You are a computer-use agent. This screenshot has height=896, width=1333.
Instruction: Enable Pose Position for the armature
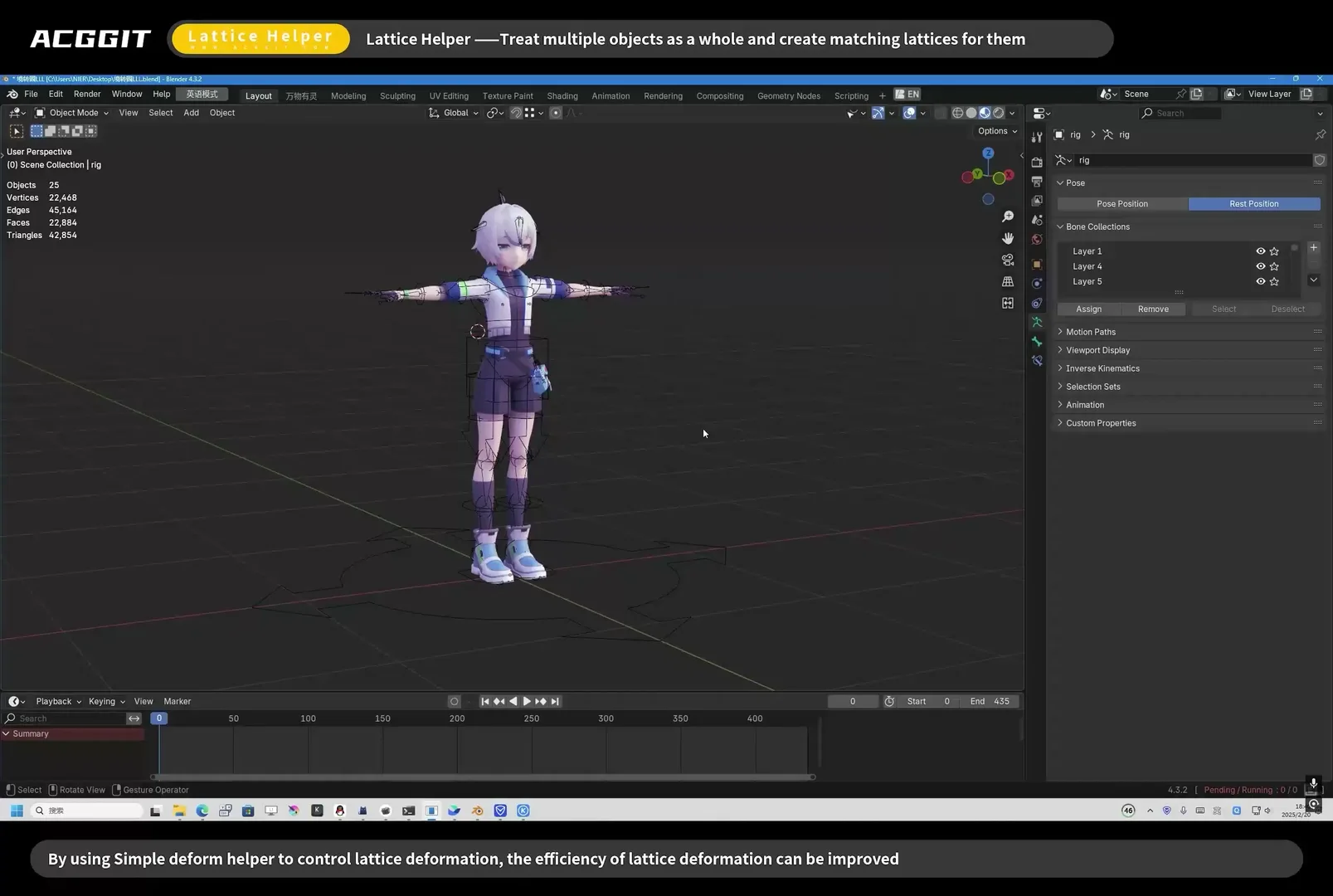pyautogui.click(x=1122, y=203)
